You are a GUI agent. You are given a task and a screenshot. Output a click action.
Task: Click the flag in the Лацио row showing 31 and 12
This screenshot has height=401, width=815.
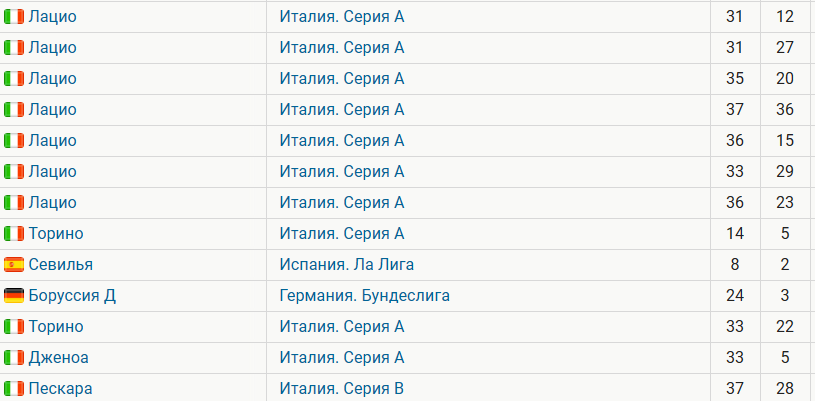14,17
